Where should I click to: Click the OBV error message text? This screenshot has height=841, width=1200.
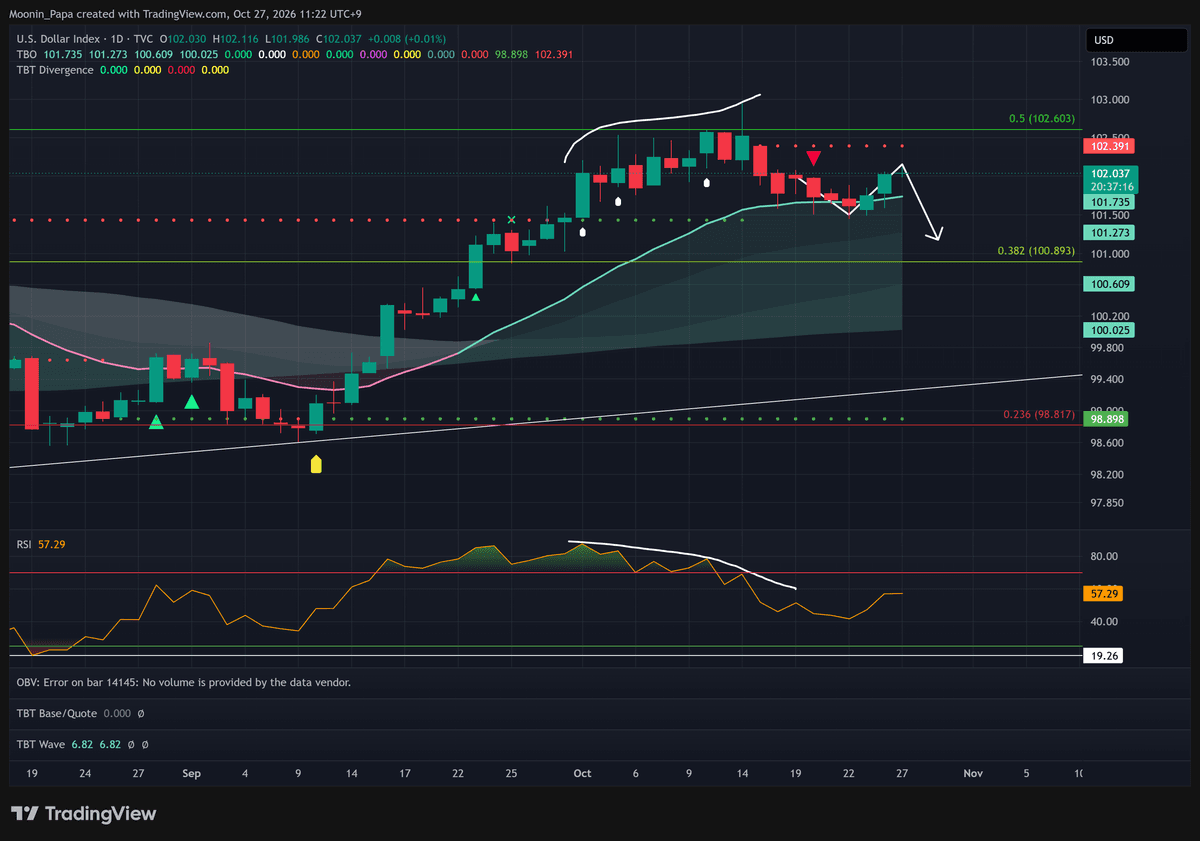pos(183,682)
